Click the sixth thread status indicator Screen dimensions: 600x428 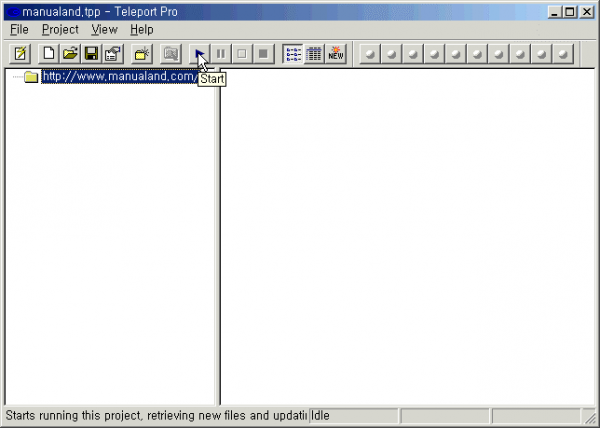(477, 54)
